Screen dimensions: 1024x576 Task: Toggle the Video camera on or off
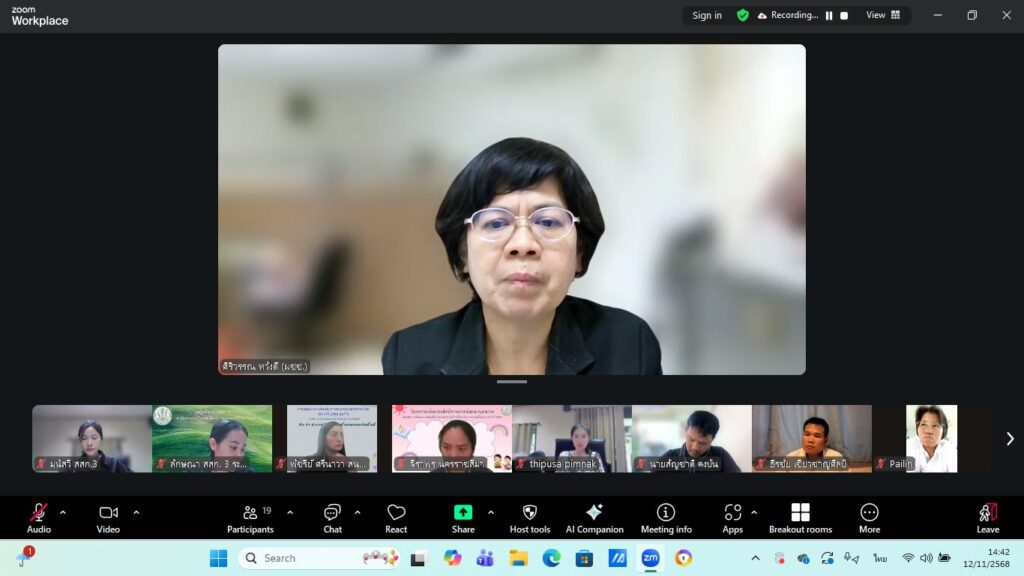coord(108,517)
